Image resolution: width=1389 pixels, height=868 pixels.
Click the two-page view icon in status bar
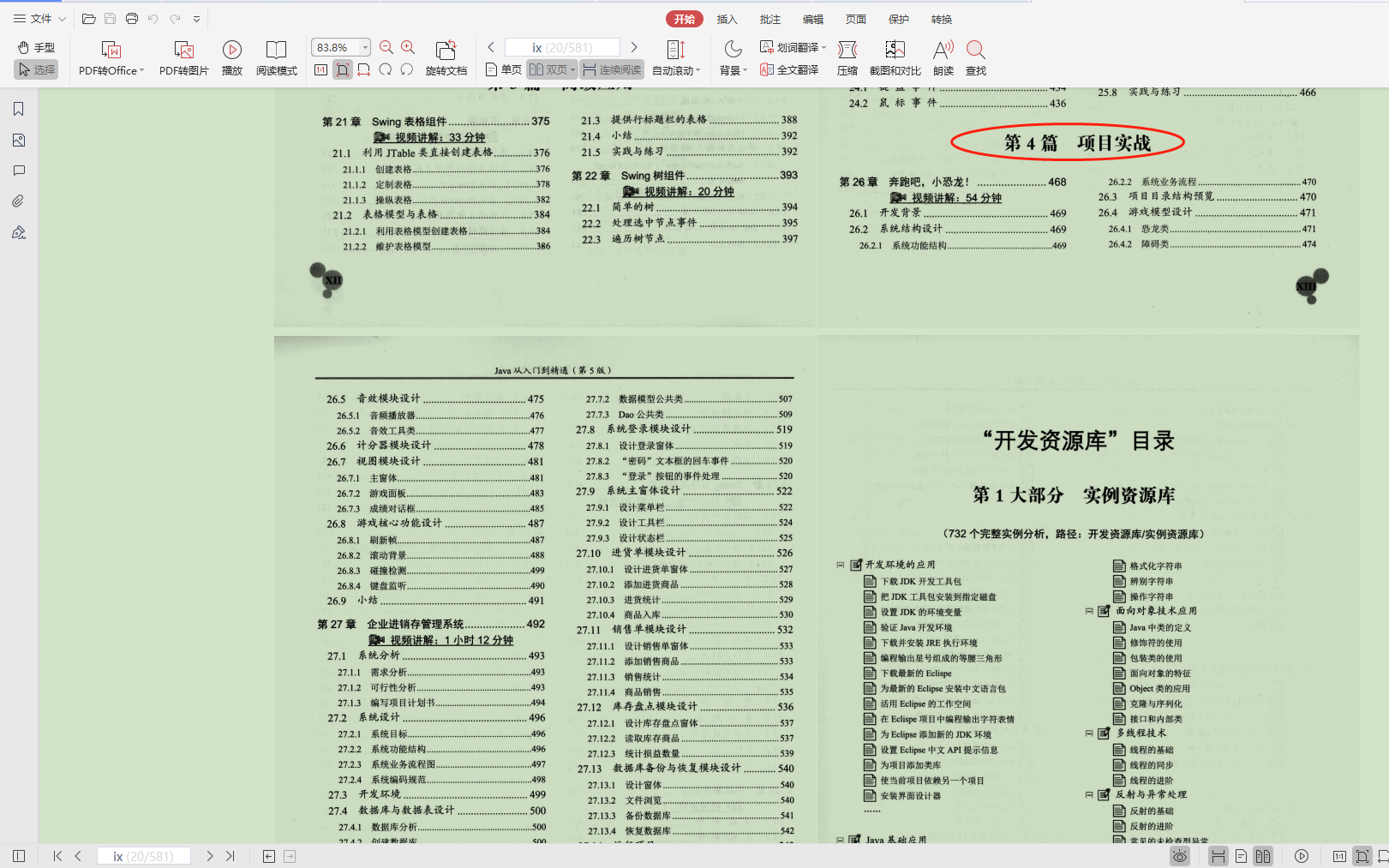click(x=1263, y=856)
